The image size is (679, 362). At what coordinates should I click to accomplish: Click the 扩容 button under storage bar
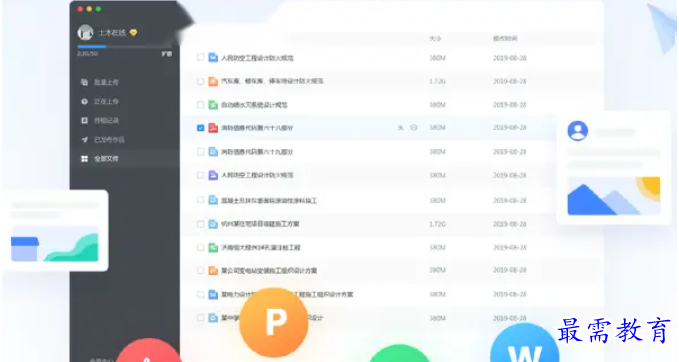point(167,54)
